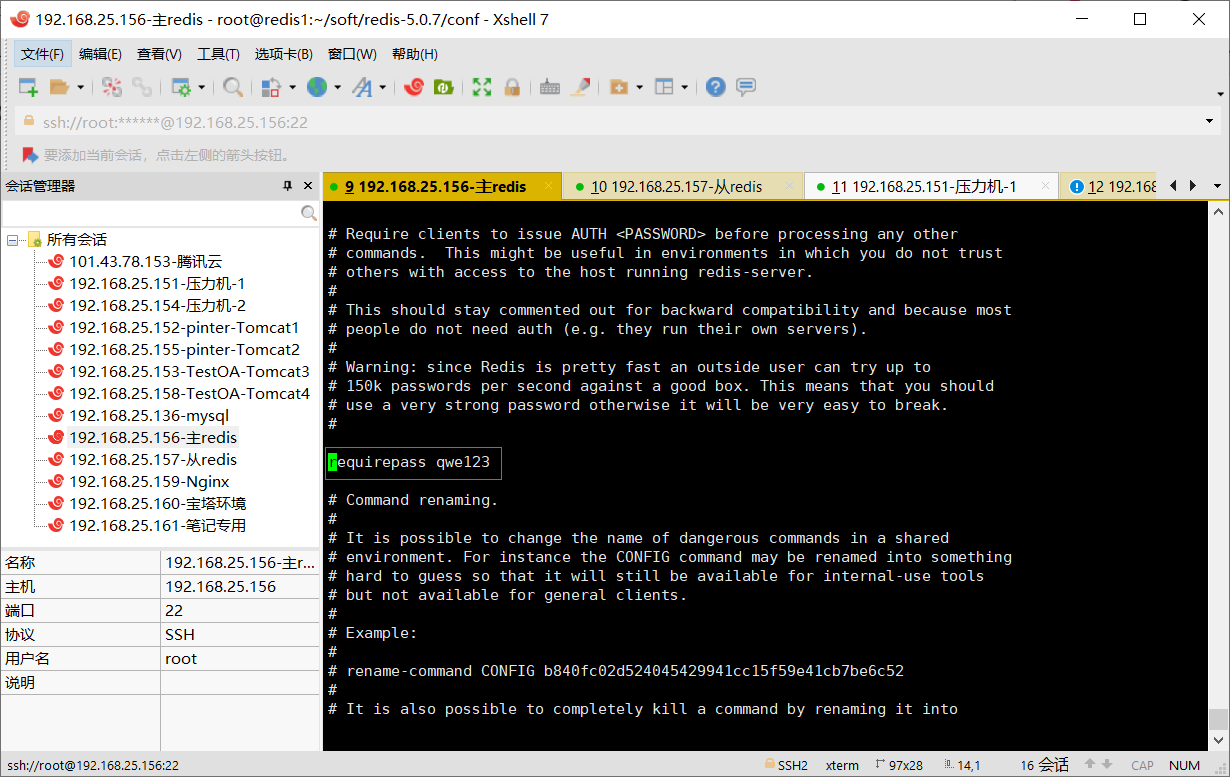Click the 用户名 value 'root' cell
The image size is (1230, 777).
coord(240,659)
